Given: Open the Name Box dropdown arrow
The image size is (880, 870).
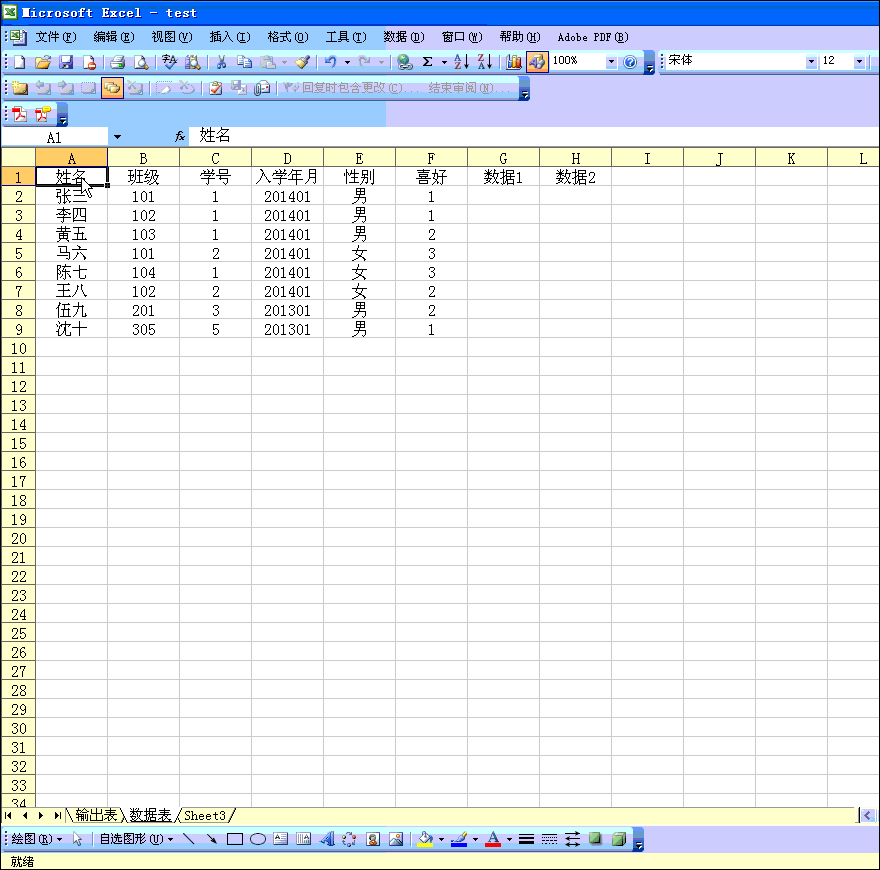Looking at the screenshot, I should (x=117, y=136).
